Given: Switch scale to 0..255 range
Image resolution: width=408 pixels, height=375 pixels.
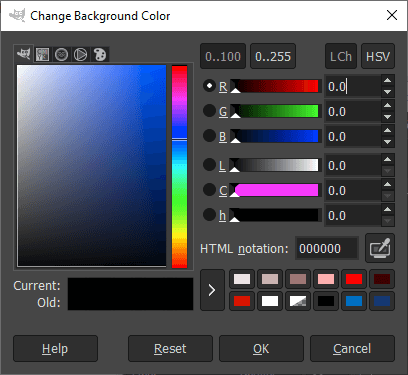Looking at the screenshot, I should coord(273,56).
